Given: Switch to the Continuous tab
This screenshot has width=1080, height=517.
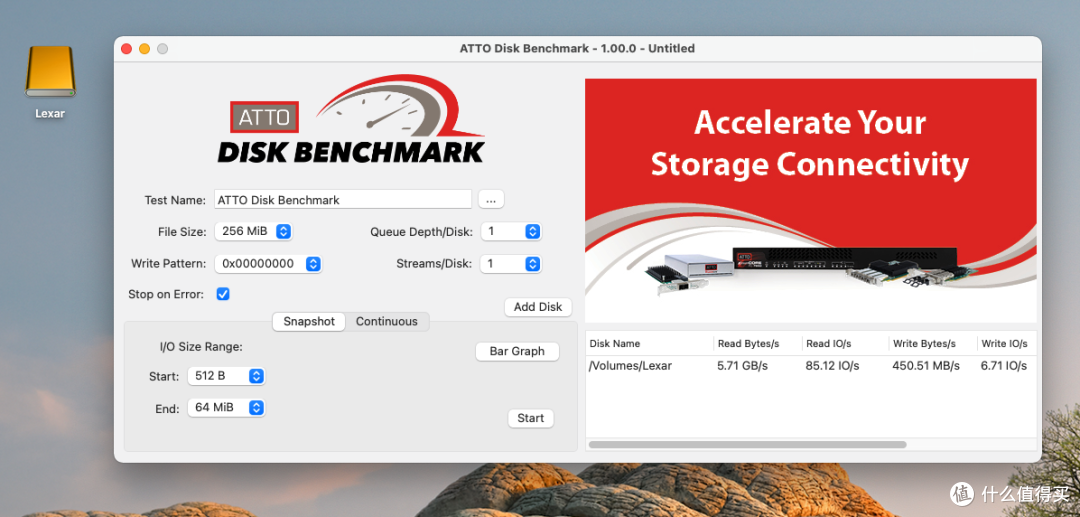Looking at the screenshot, I should [387, 321].
